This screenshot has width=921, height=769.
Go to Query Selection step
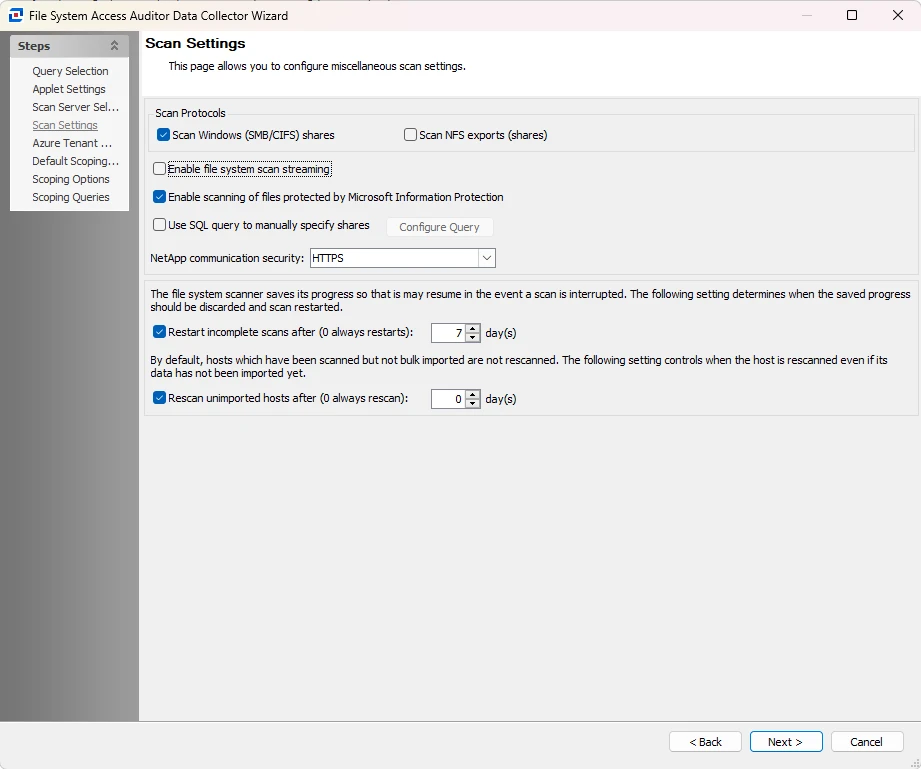[70, 71]
